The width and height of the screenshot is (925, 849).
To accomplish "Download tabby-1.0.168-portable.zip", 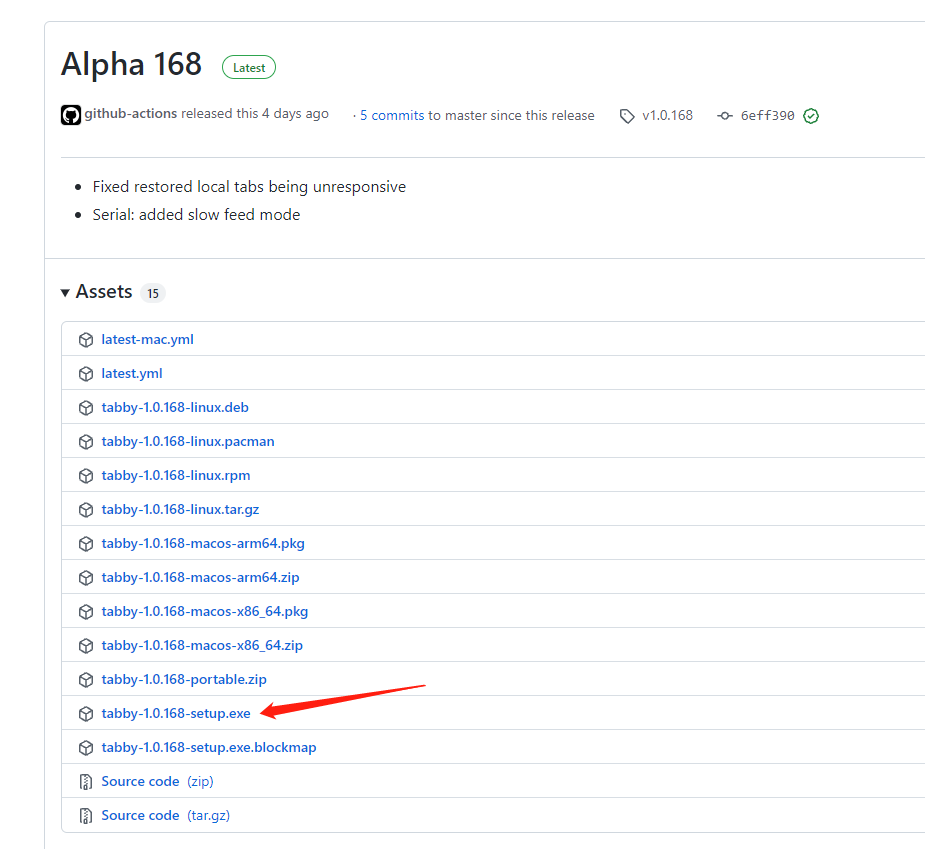I will point(184,680).
